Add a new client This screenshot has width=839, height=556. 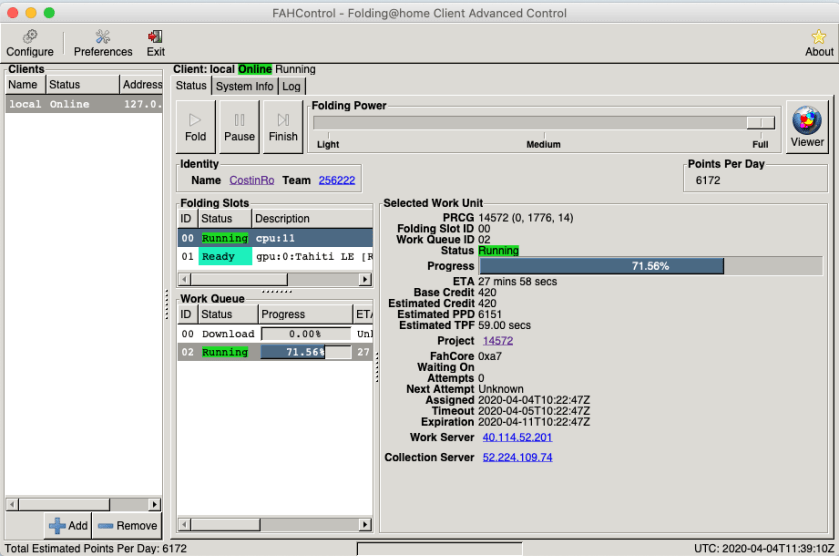click(68, 525)
